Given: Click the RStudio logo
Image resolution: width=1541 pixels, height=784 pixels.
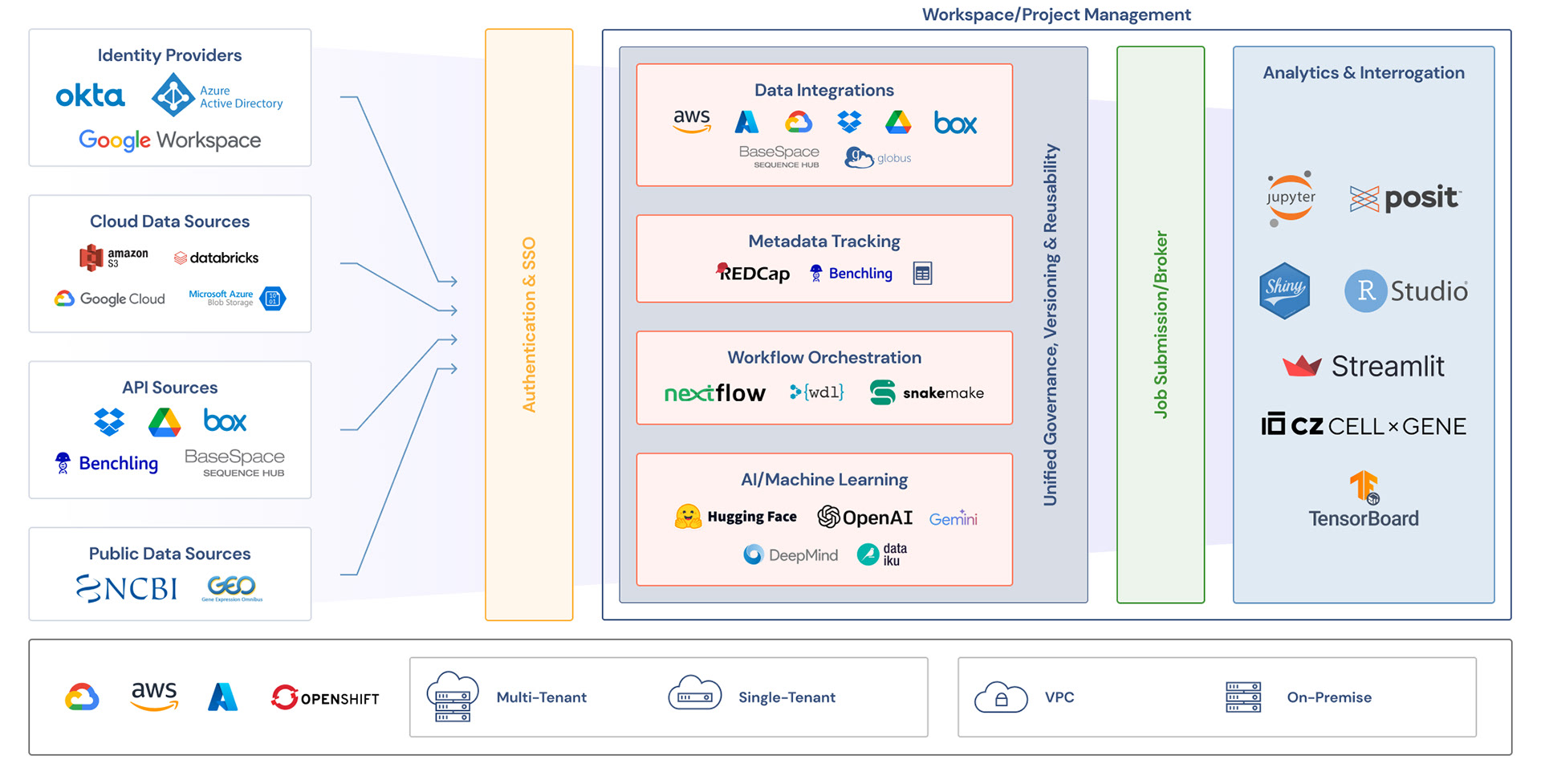Looking at the screenshot, I should (x=1406, y=290).
